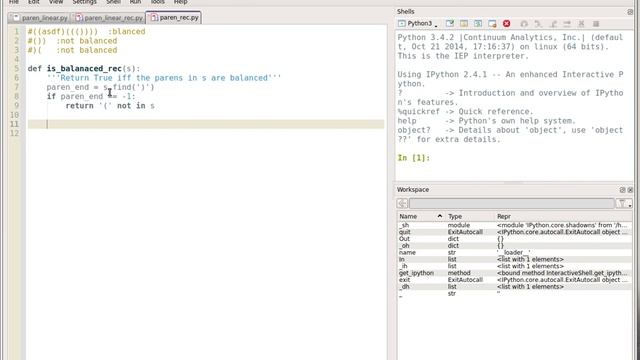Click the 'This is the IEP interpreter.' text
This screenshot has width=640, height=360.
point(463,56)
